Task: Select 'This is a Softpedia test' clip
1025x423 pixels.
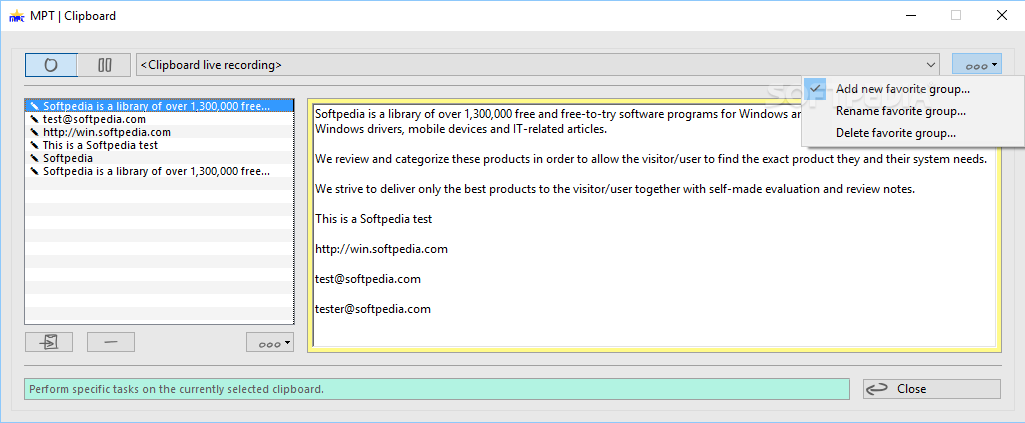Action: pyautogui.click(x=160, y=145)
